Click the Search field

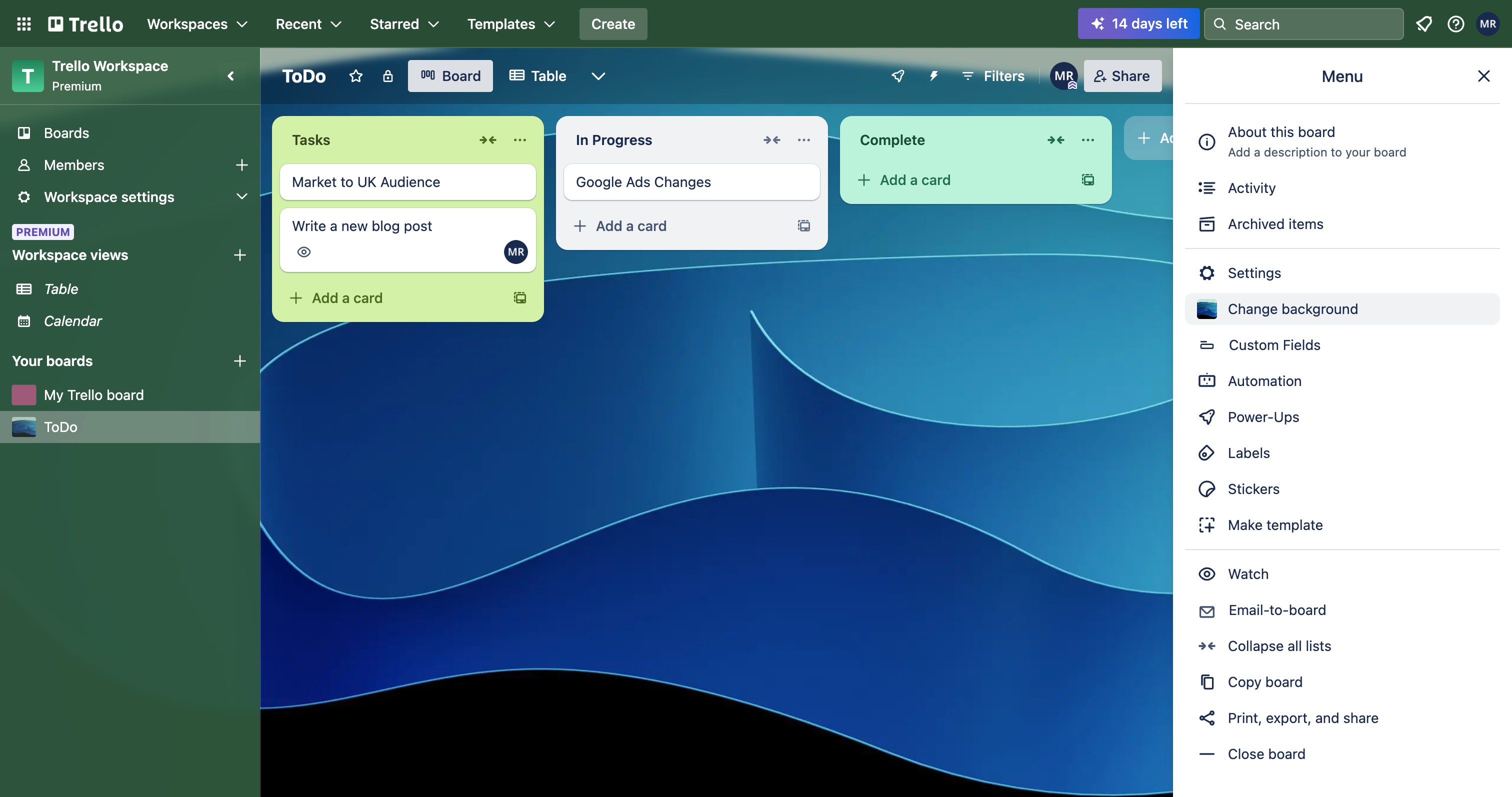point(1303,24)
